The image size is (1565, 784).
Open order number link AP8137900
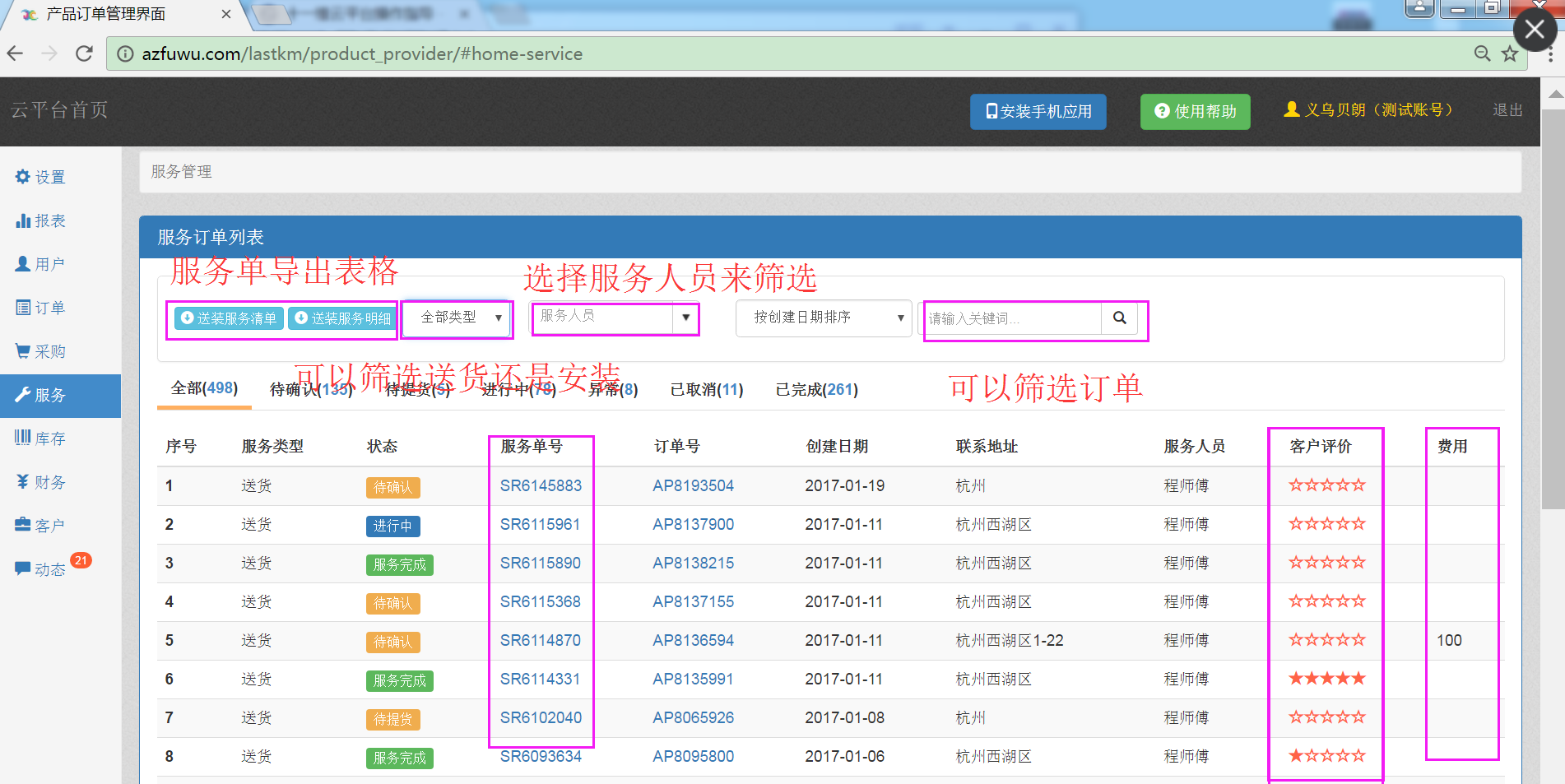(x=693, y=525)
